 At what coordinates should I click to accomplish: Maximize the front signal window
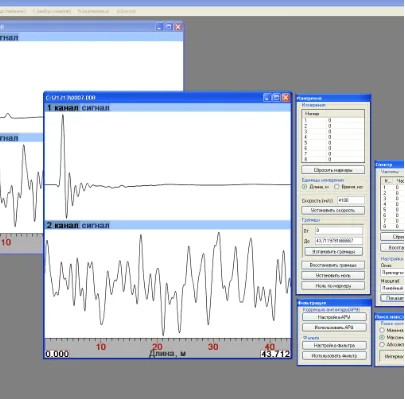[276, 98]
